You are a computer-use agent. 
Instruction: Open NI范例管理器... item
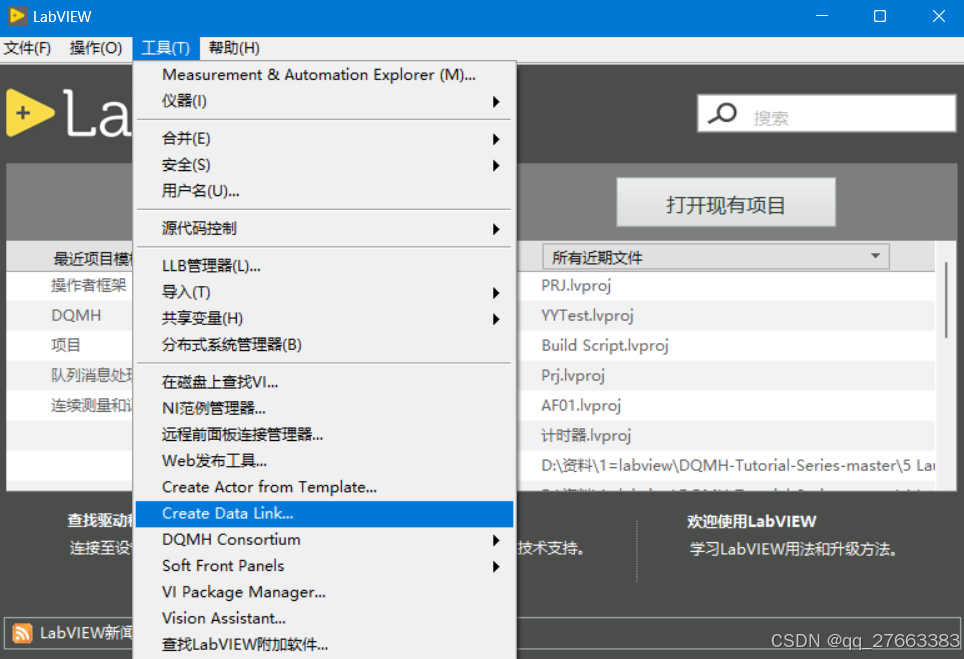325,408
